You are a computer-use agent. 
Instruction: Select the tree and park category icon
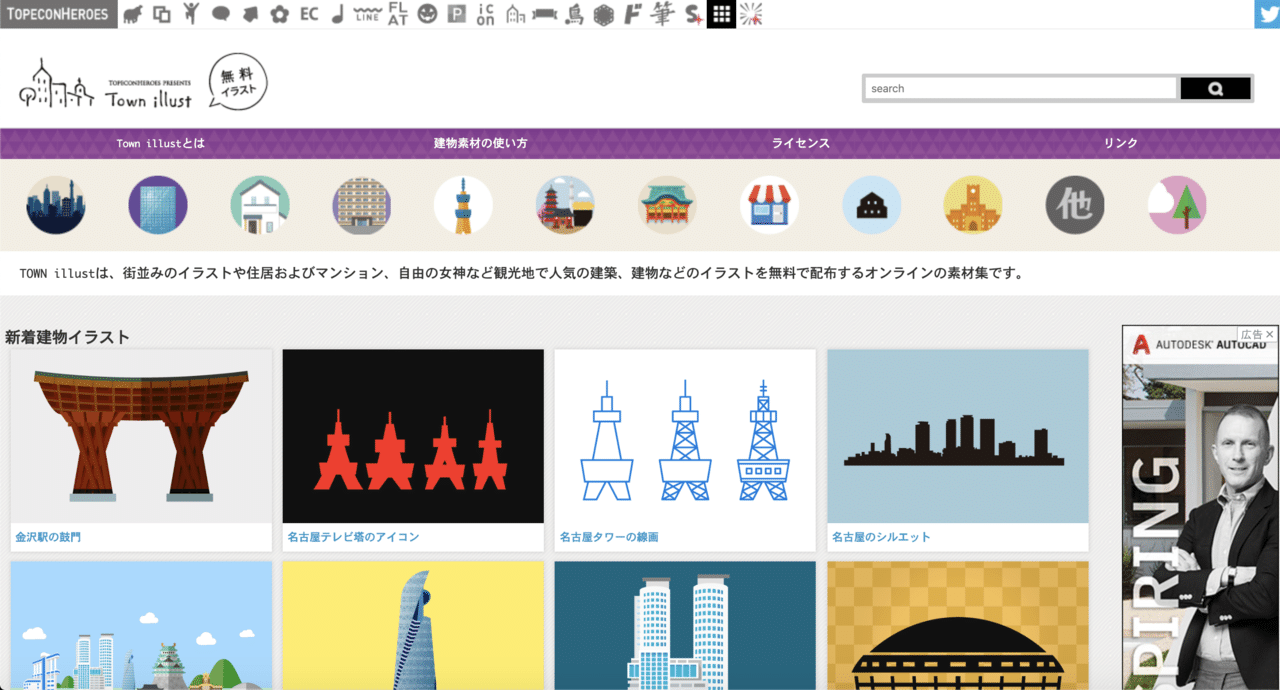[x=1177, y=205]
